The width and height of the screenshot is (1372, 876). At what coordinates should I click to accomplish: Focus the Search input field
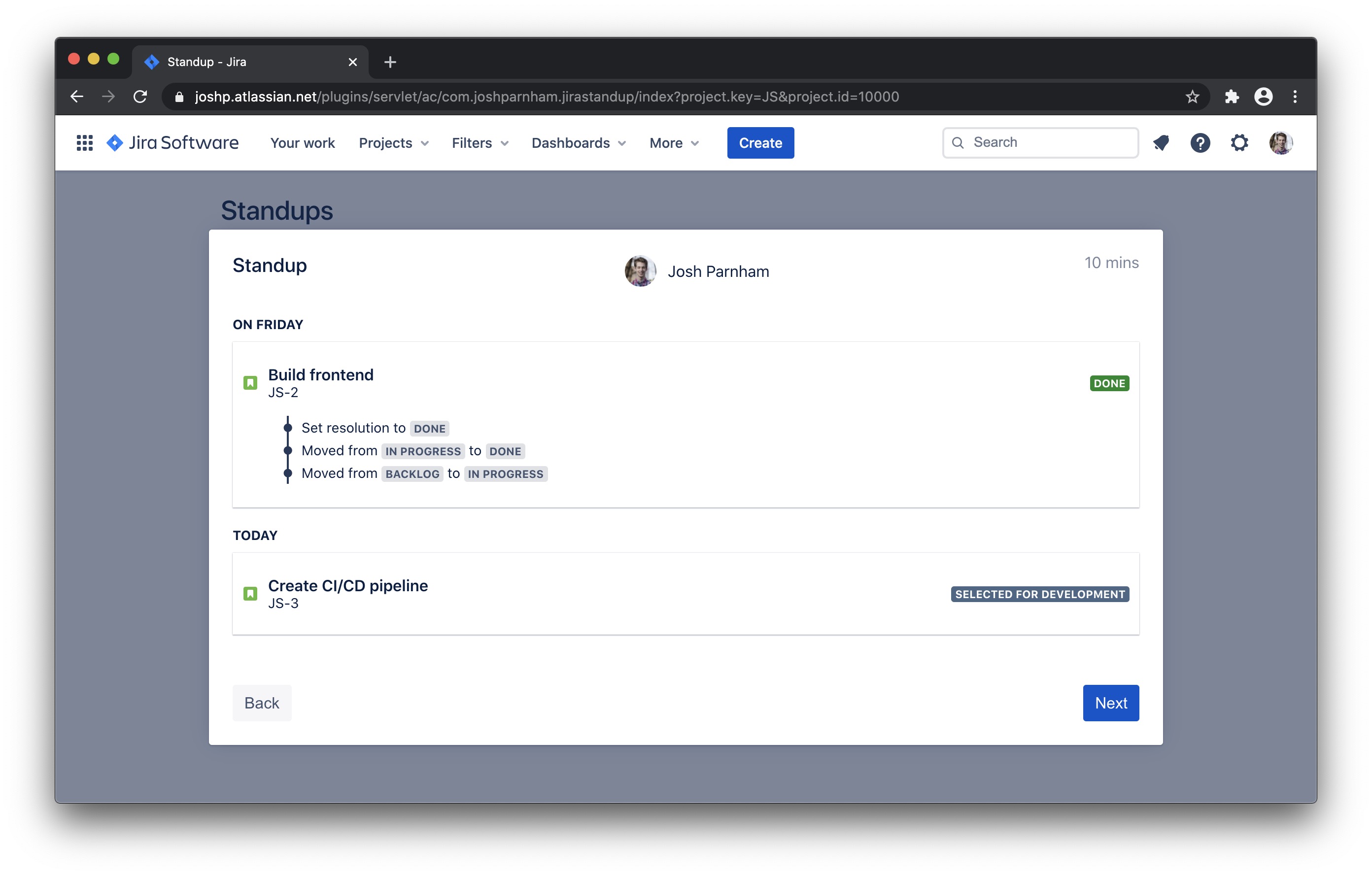click(1048, 142)
